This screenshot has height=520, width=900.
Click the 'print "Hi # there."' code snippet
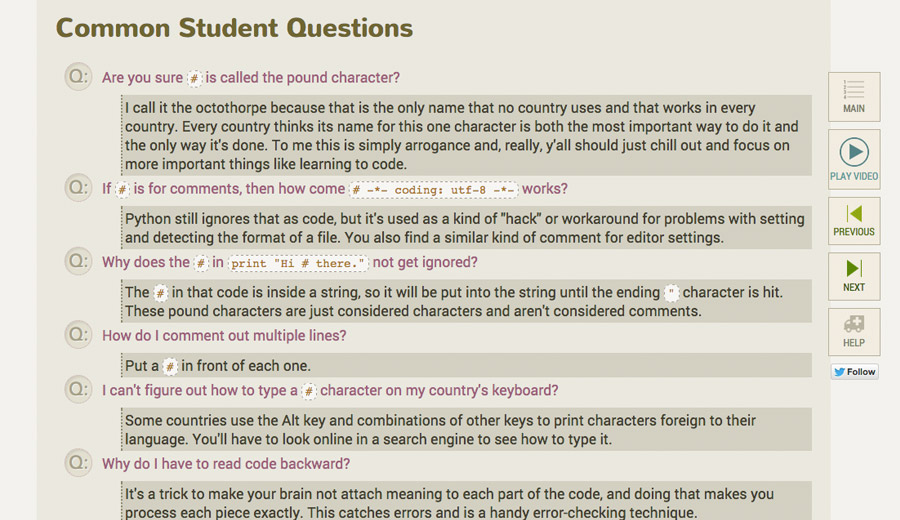[x=298, y=263]
